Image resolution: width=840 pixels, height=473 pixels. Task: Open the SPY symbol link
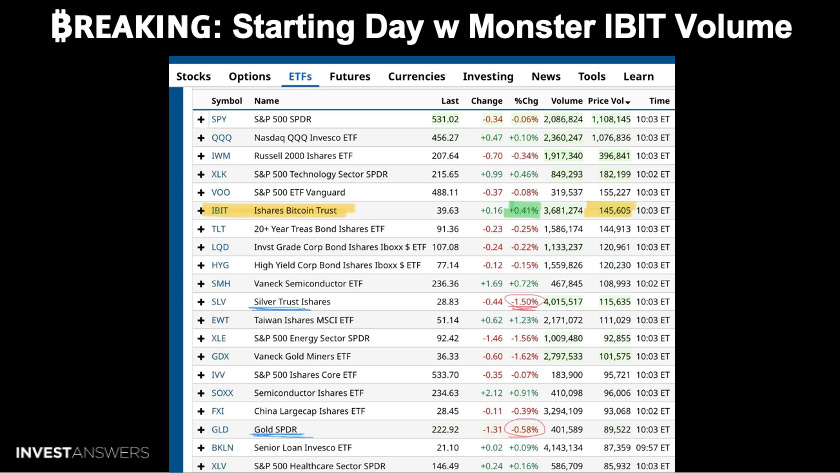(x=219, y=119)
